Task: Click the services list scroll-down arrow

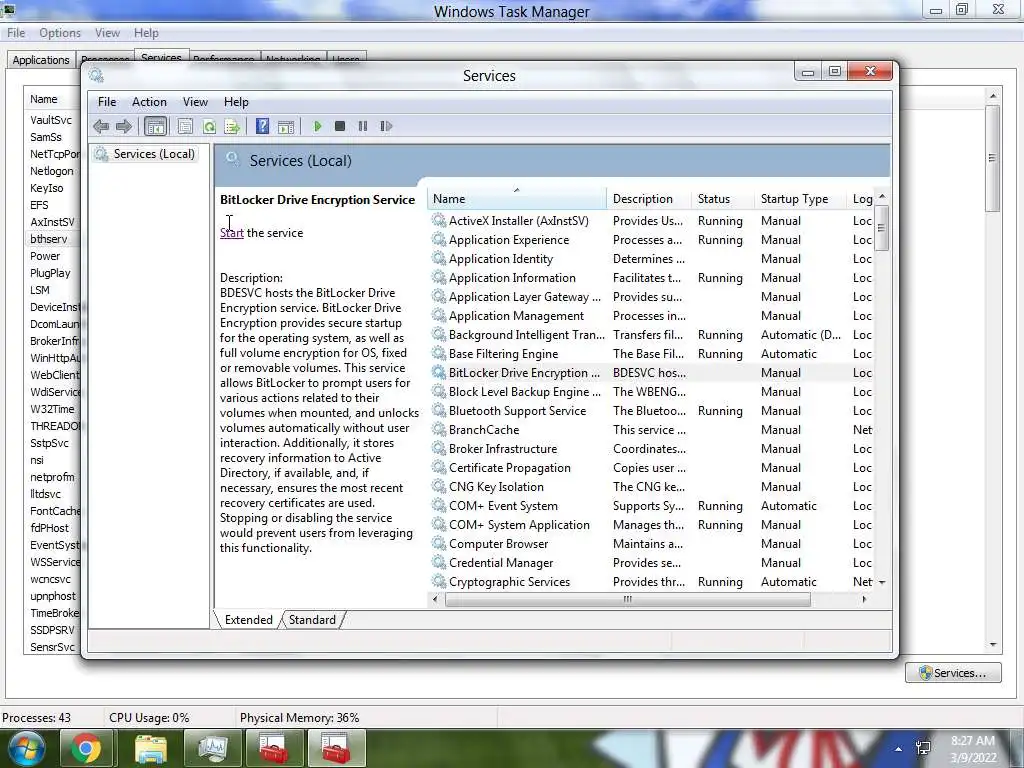Action: [882, 582]
